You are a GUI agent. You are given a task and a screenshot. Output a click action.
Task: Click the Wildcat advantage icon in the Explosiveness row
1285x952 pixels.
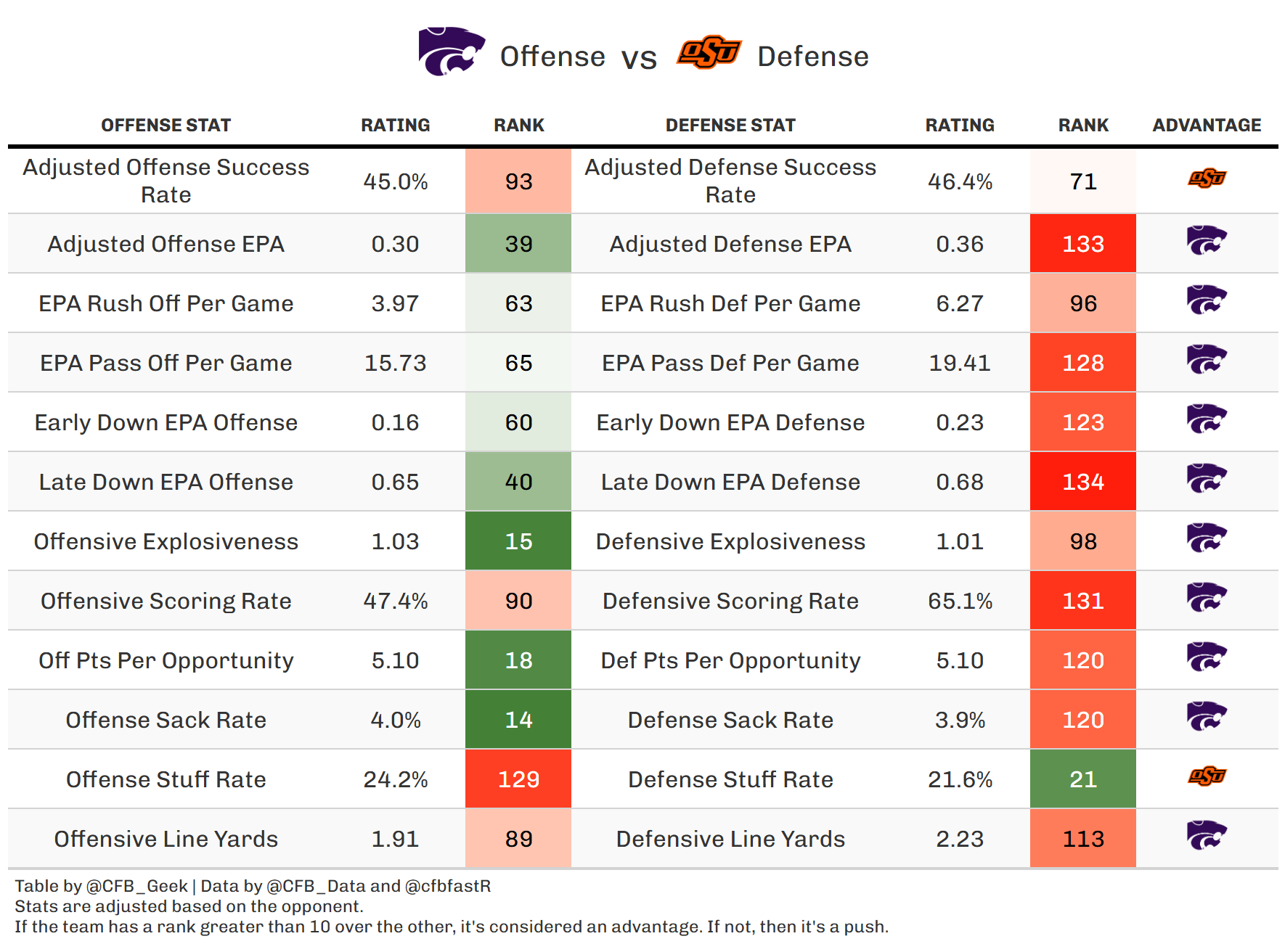point(1207,538)
